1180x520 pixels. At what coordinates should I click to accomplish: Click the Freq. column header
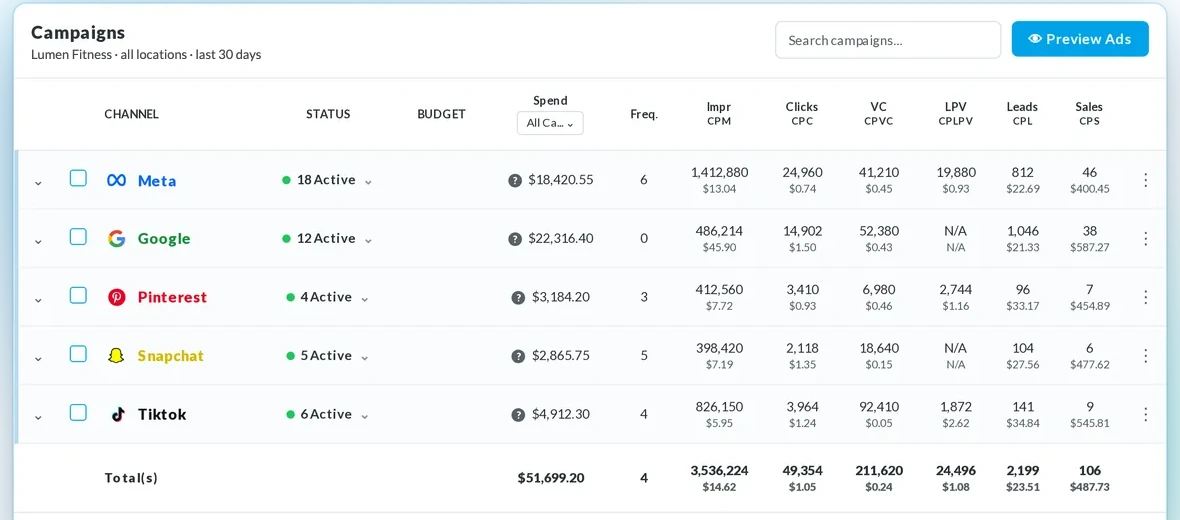[x=644, y=114]
